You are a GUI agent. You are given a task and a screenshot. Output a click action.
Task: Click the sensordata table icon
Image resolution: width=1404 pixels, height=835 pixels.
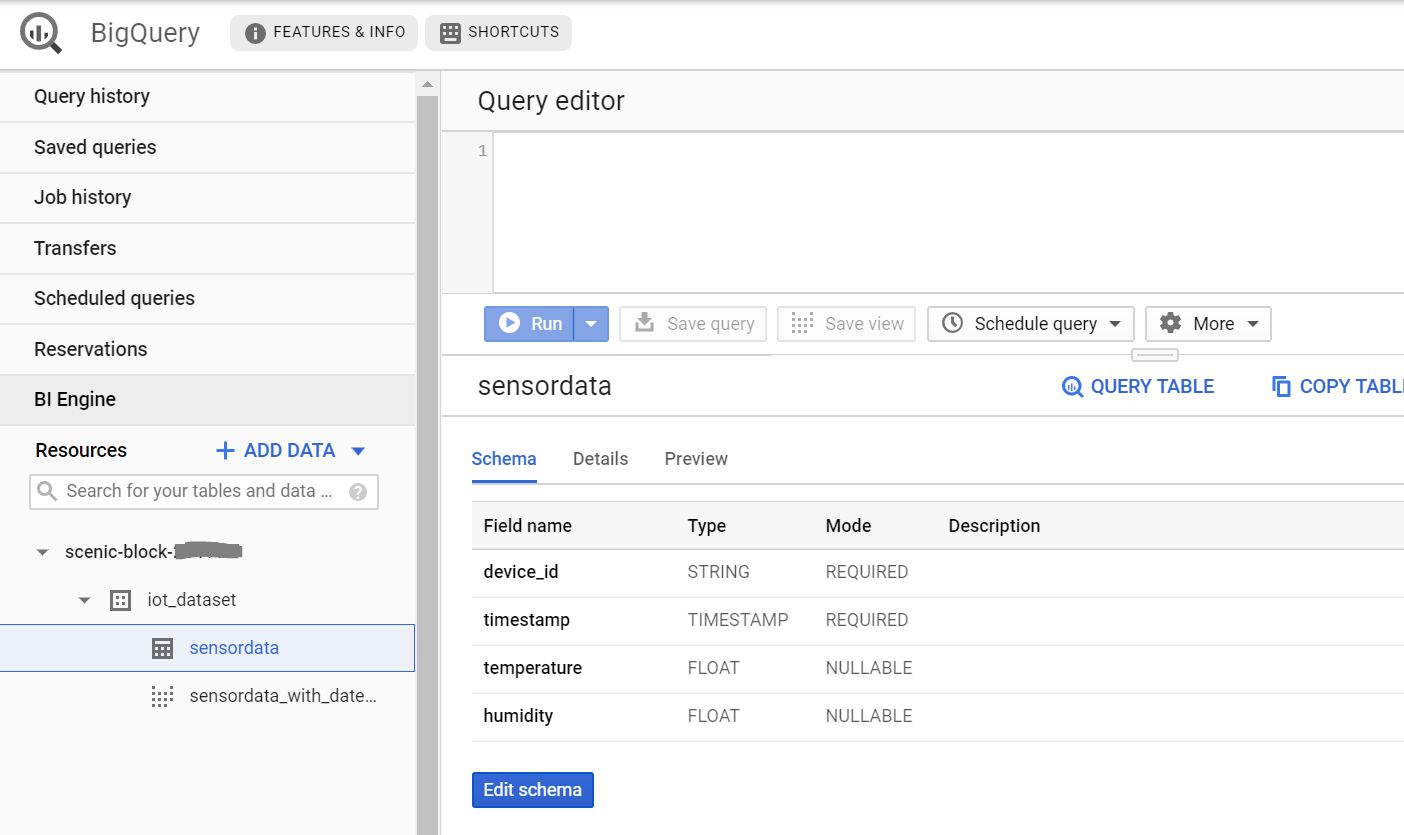tap(162, 648)
